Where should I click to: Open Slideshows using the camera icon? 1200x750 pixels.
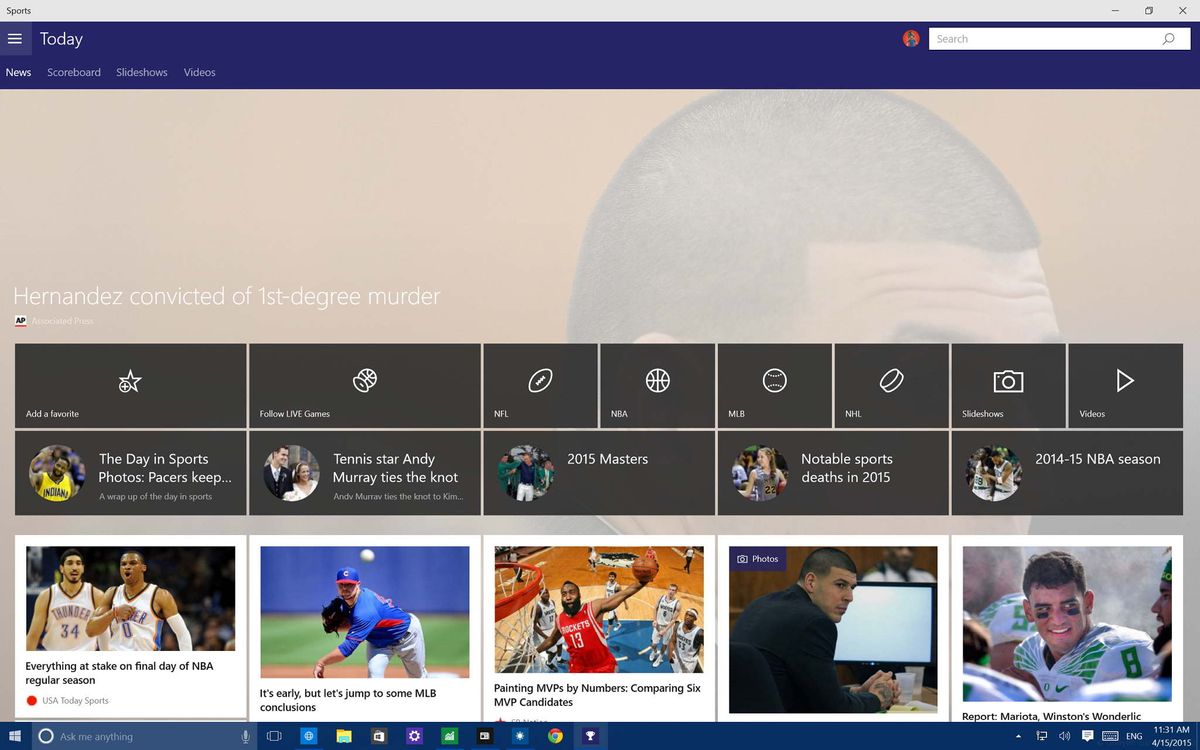(x=1008, y=381)
